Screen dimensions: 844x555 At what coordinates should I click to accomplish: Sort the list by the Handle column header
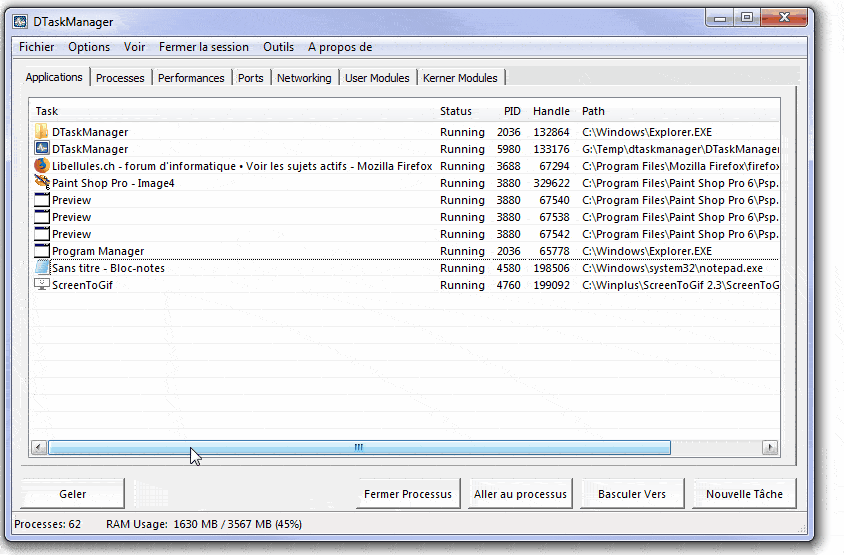(x=551, y=111)
